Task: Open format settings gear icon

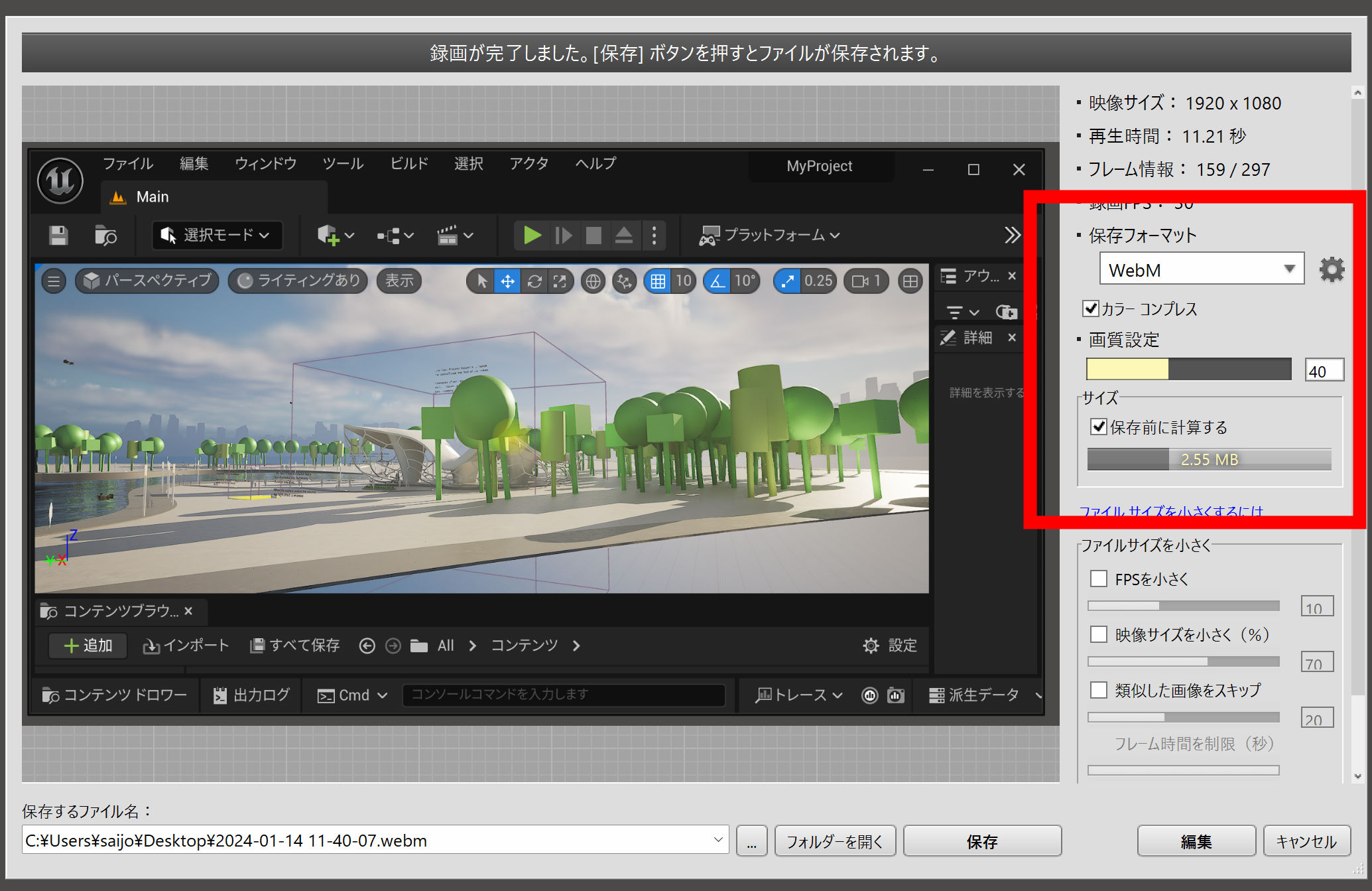Action: click(x=1331, y=269)
